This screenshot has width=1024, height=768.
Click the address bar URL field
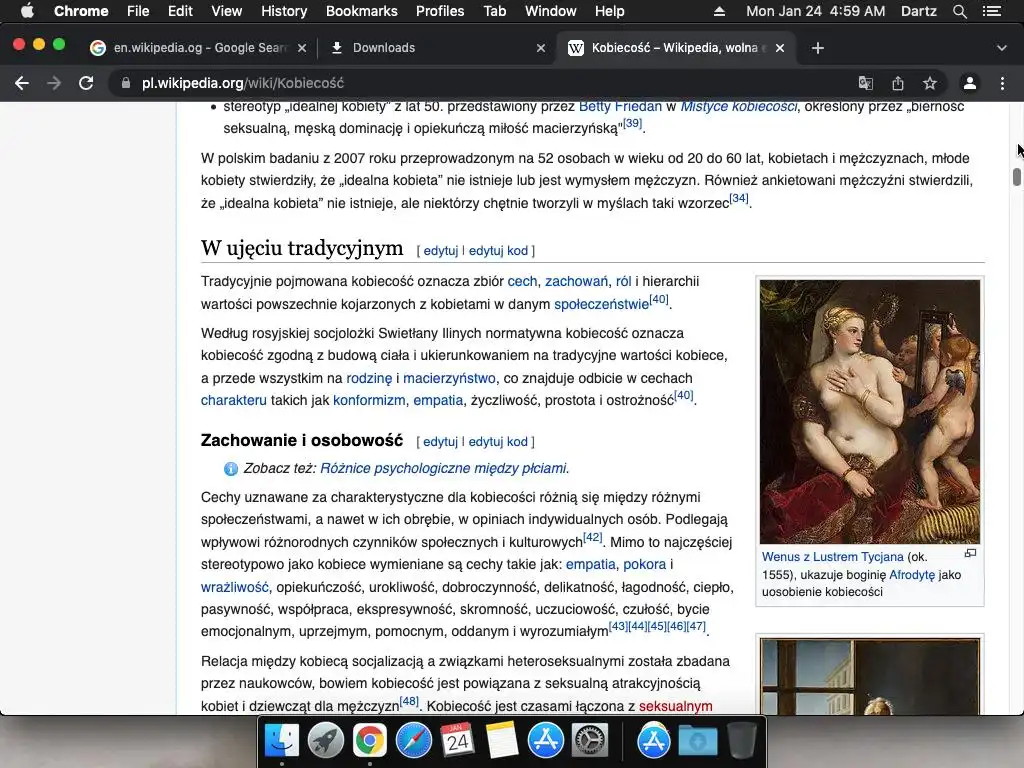click(483, 83)
